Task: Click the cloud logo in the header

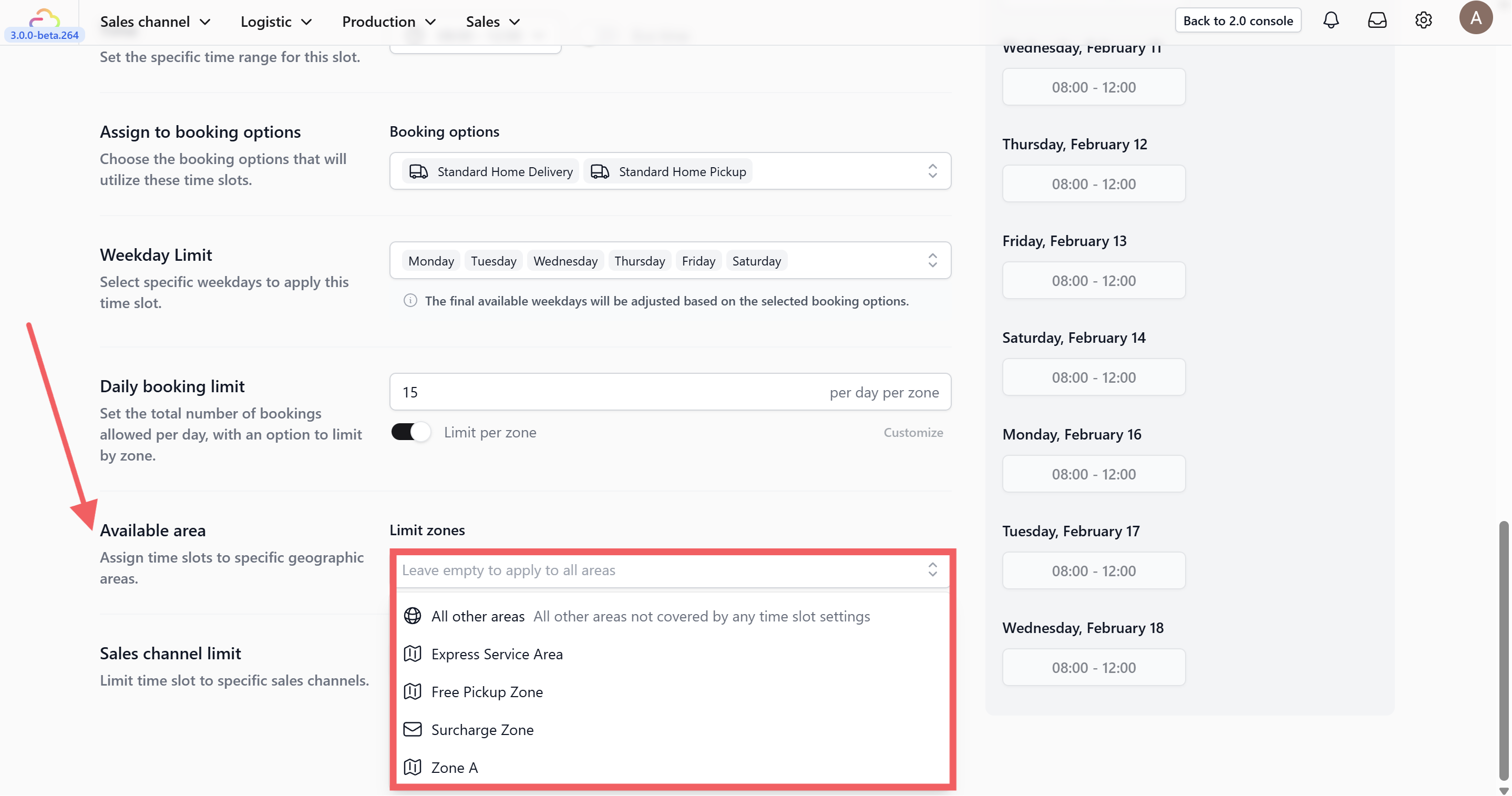Action: coord(45,17)
